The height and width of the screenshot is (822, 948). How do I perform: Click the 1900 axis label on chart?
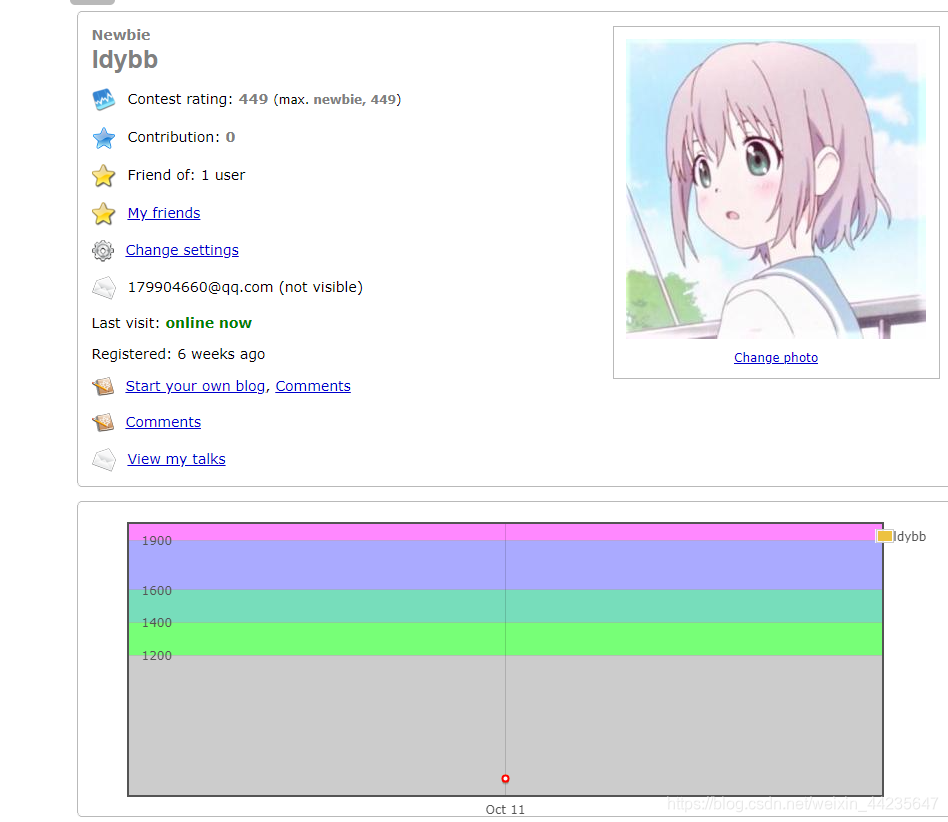point(157,541)
